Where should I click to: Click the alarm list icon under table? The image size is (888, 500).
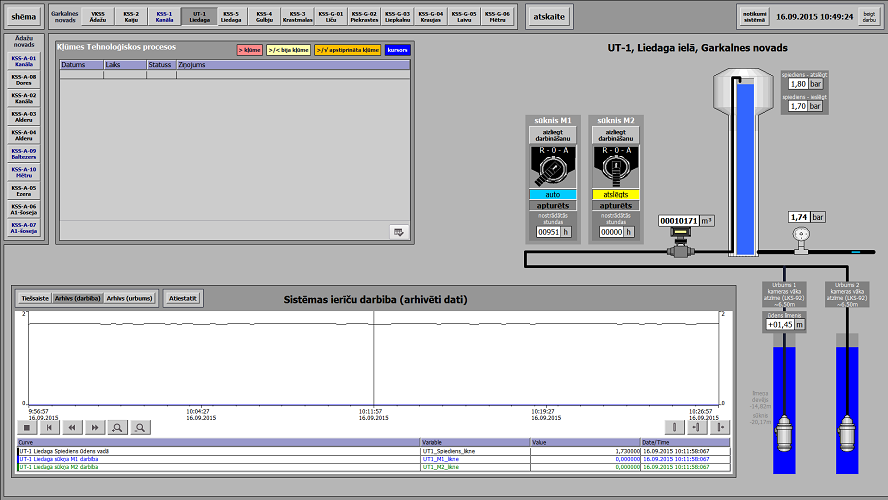click(x=399, y=232)
